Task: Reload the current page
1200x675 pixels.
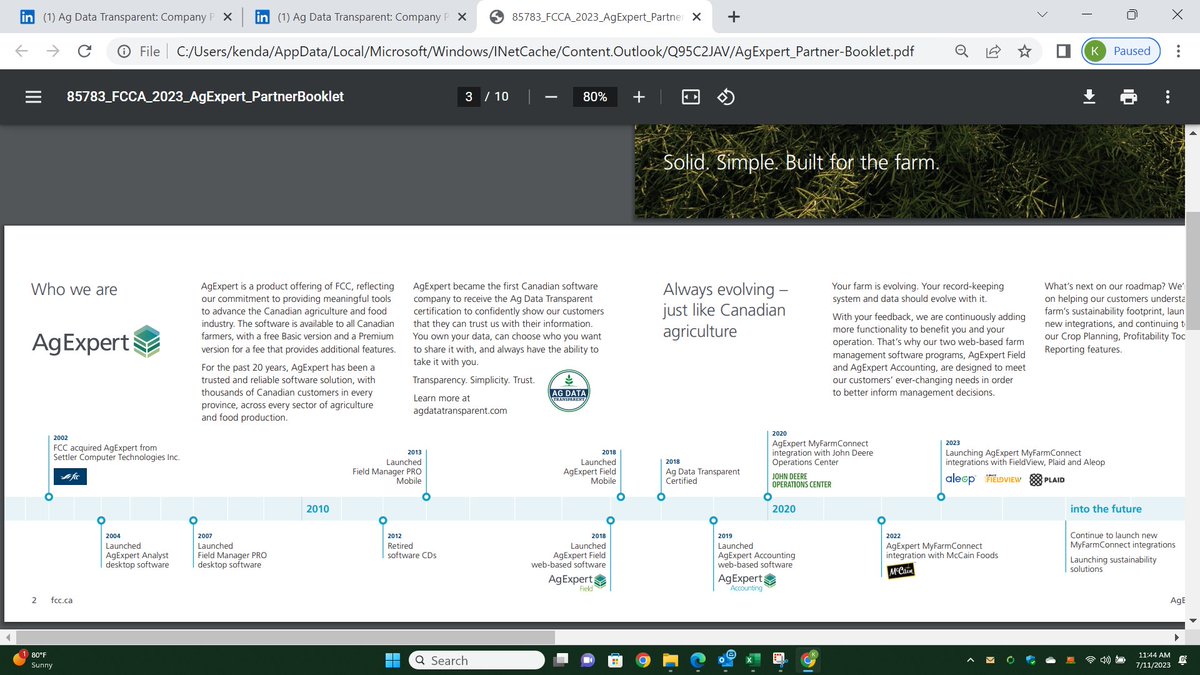Action: 85,51
